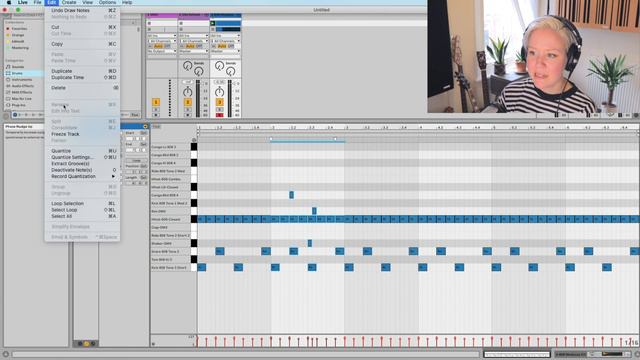The width and height of the screenshot is (640, 360).
Task: Solo track 2
Action: point(187,110)
